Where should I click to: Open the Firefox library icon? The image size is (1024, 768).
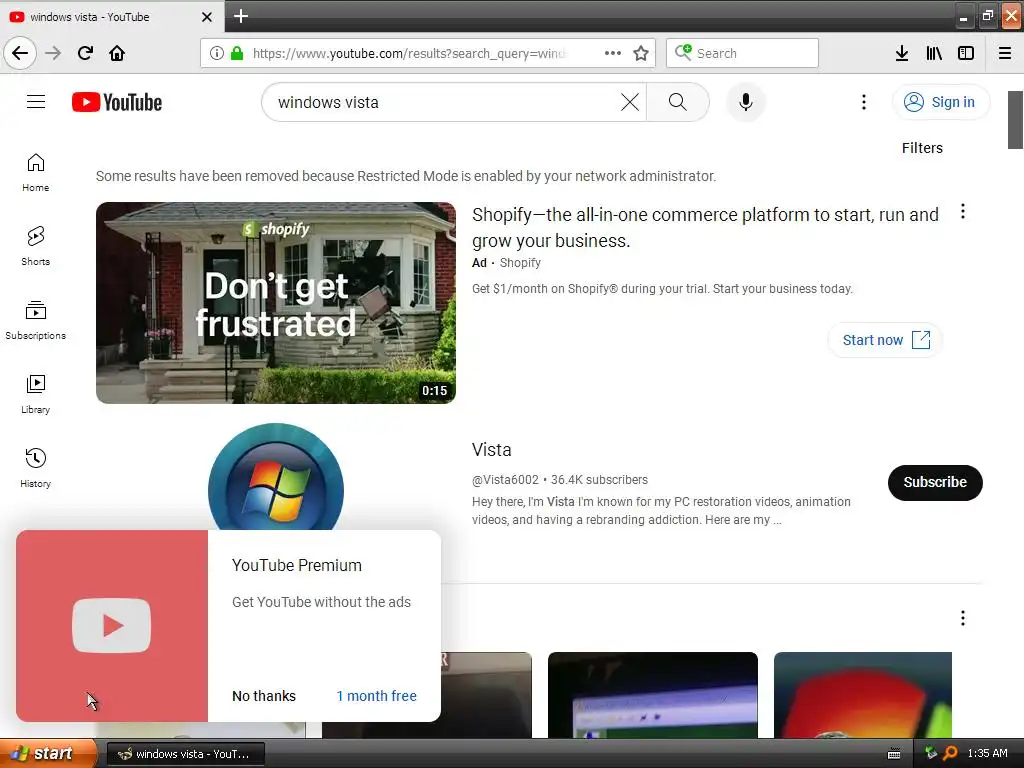[934, 53]
